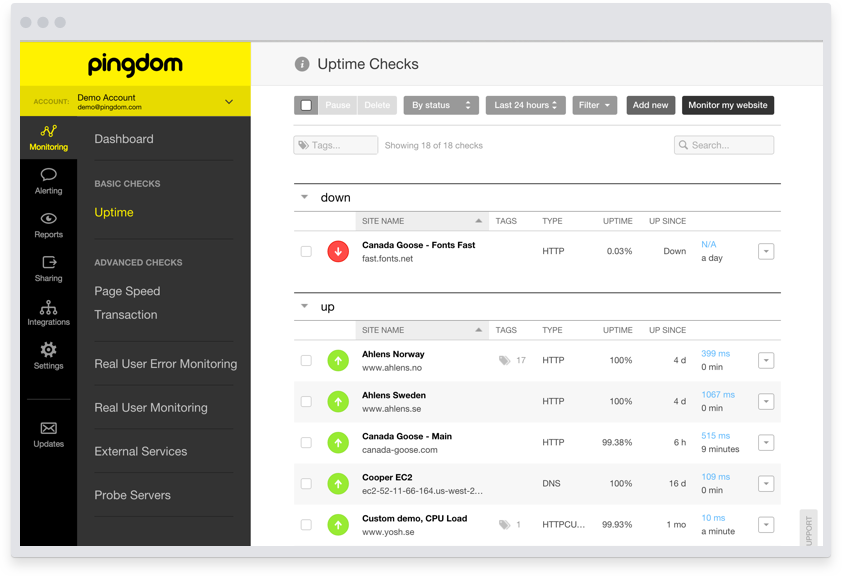This screenshot has width=842, height=576.
Task: Open the Settings gear icon
Action: [x=48, y=350]
